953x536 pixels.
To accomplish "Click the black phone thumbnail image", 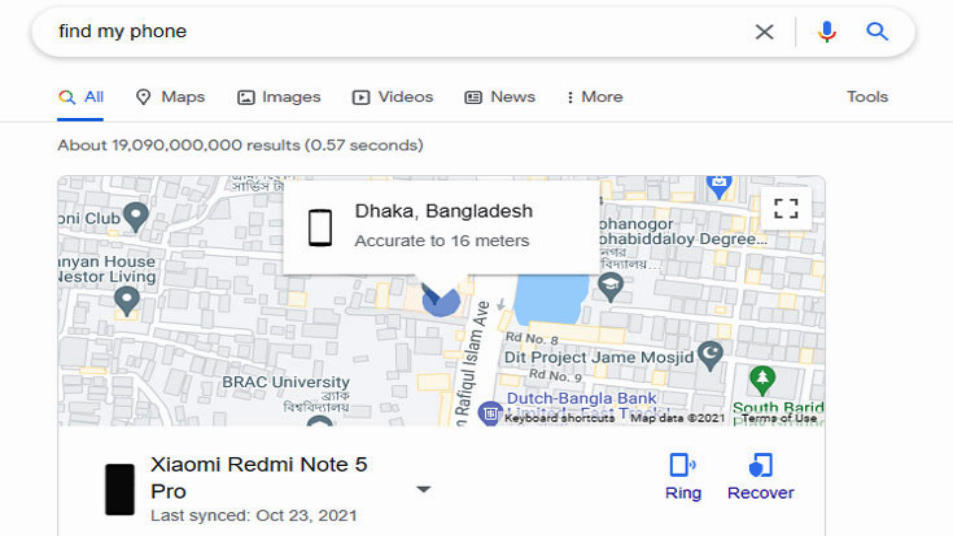I will (x=120, y=490).
